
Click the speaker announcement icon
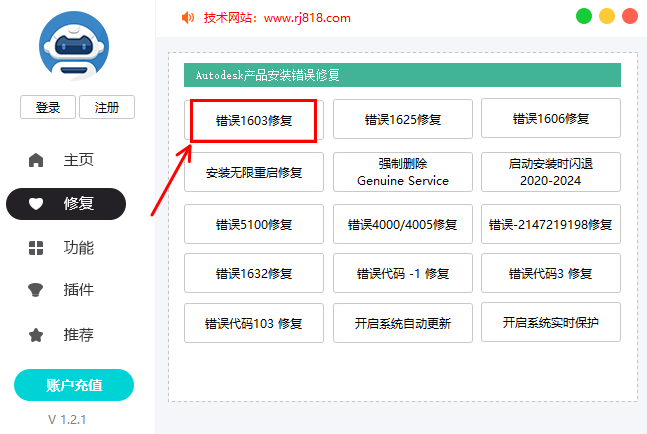(x=188, y=18)
